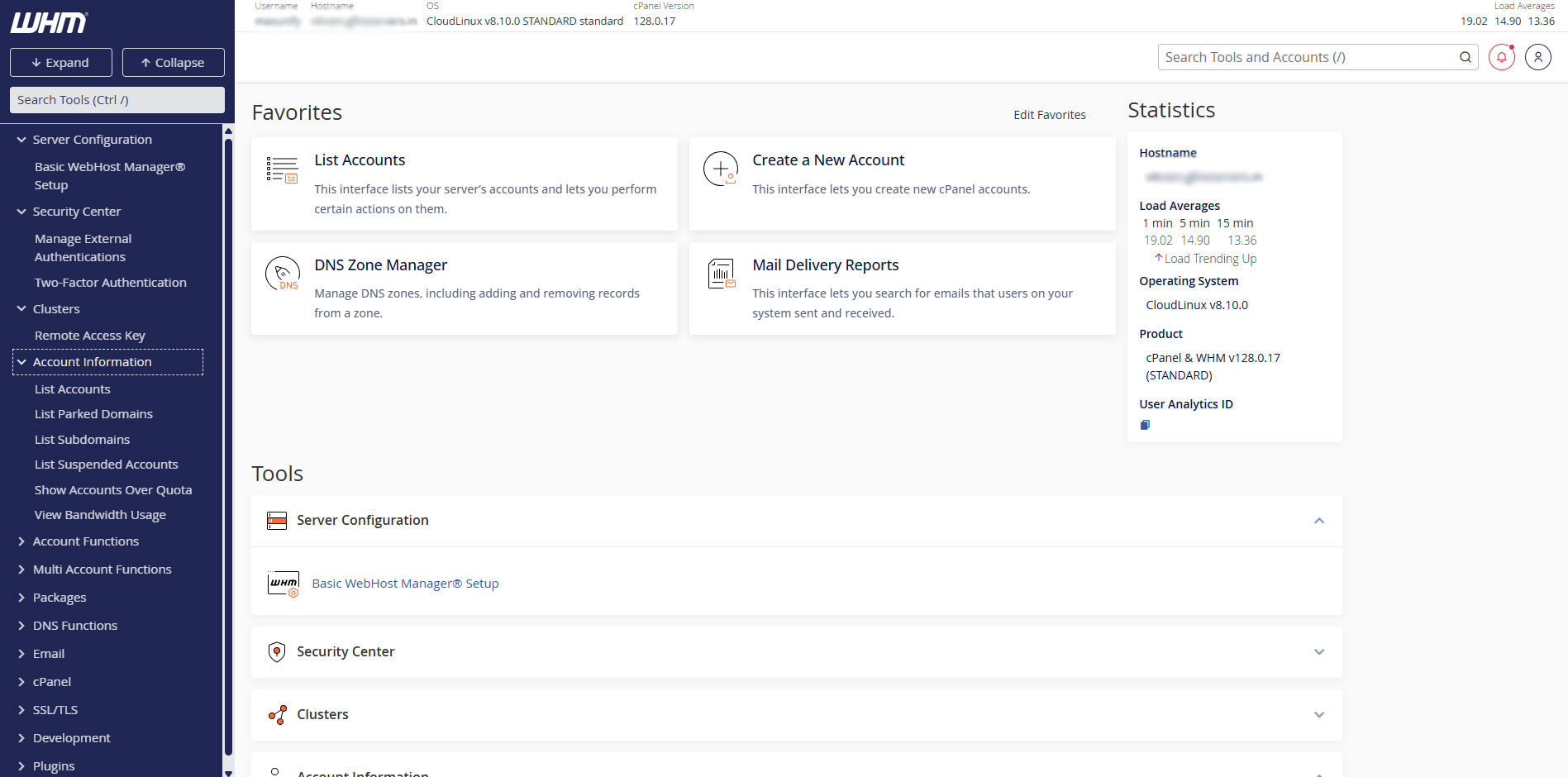
Task: Expand Multi Account Functions sidebar group
Action: [21, 570]
